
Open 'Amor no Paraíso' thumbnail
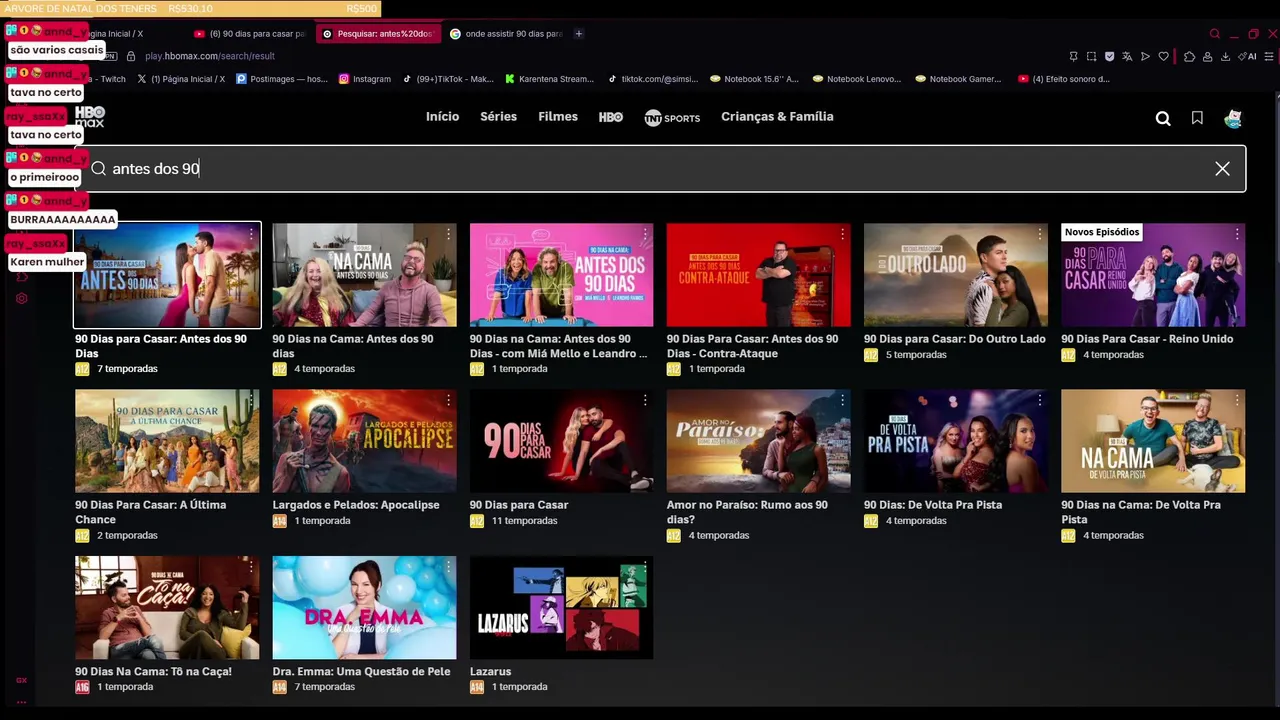coord(758,441)
